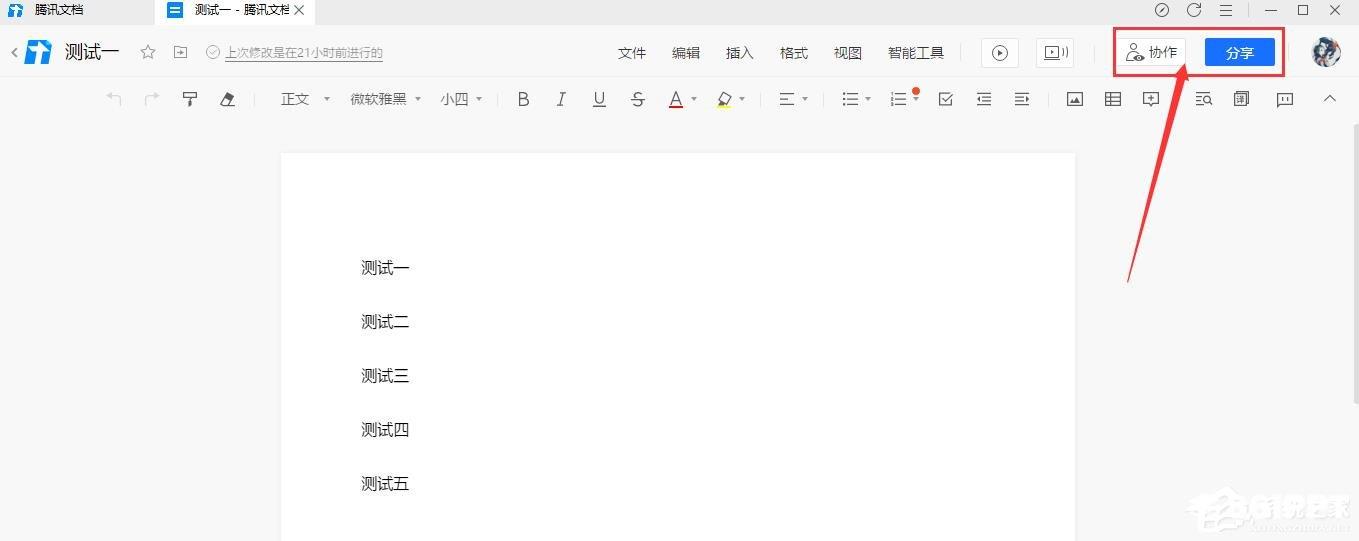The width and height of the screenshot is (1359, 541).
Task: Open the 格式 menu
Action: click(x=794, y=53)
